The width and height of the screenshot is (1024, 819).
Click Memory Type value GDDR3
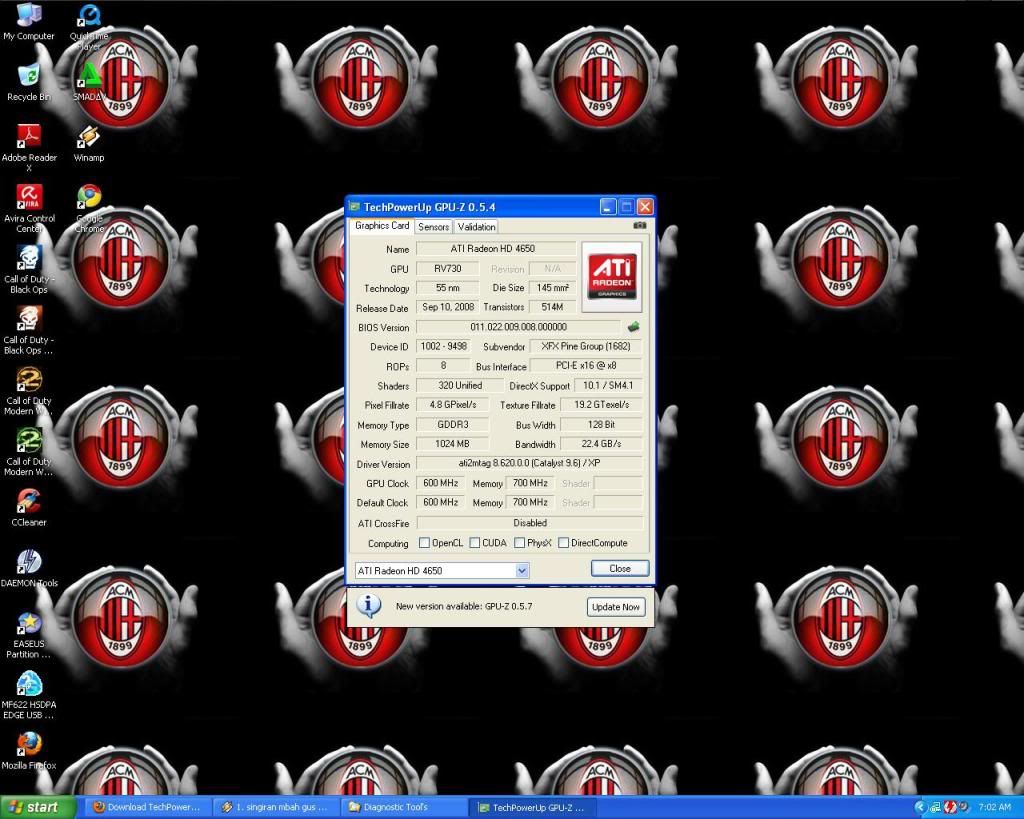(x=452, y=425)
